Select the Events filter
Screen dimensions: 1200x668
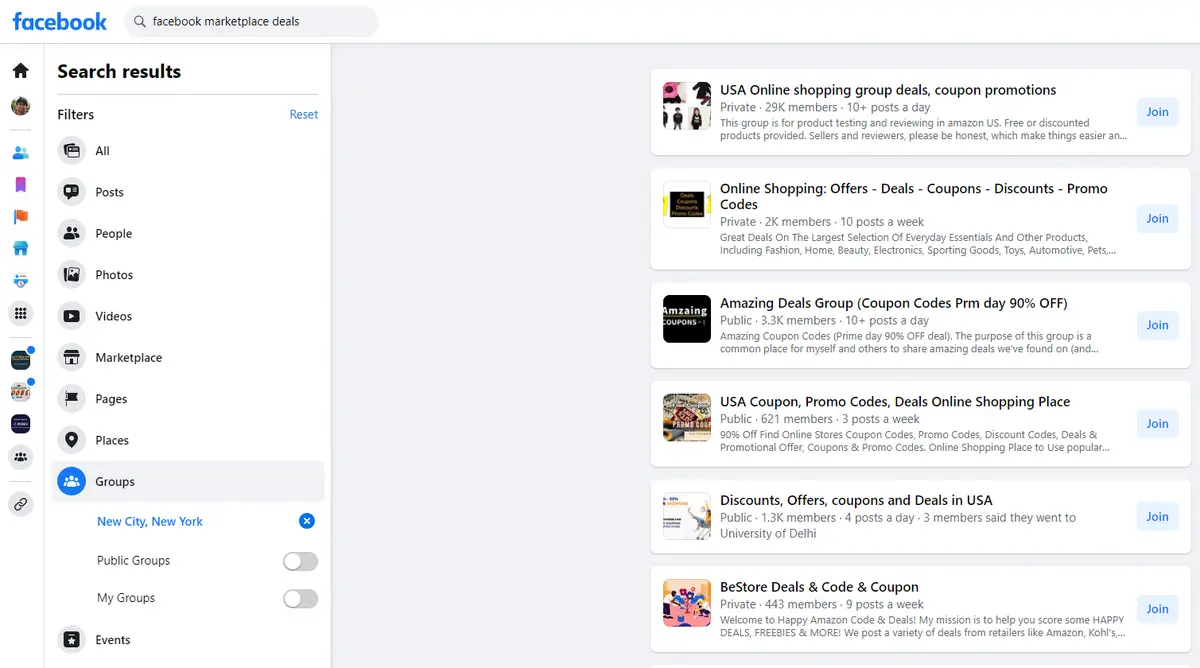point(188,640)
